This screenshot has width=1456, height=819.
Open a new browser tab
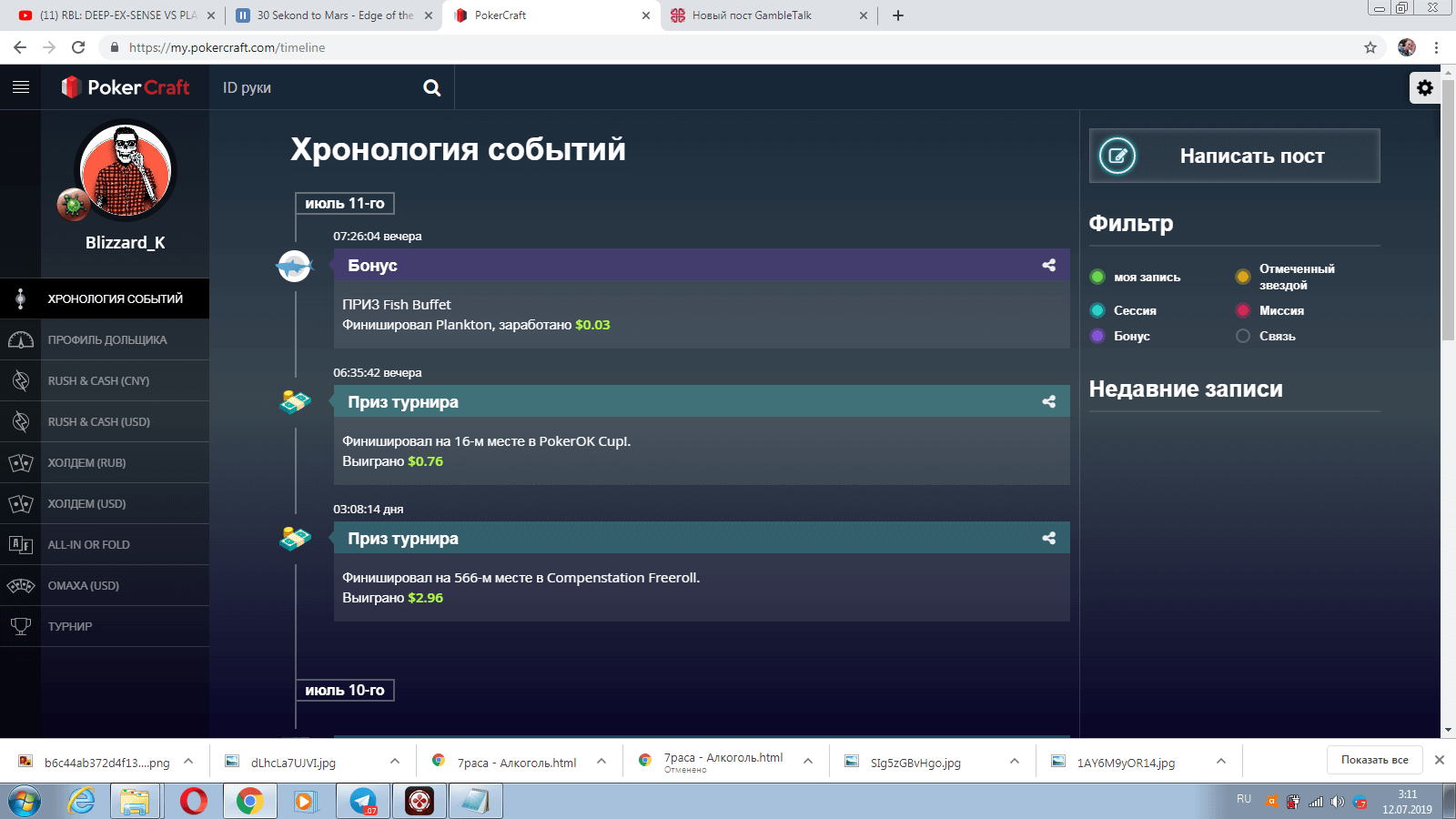tap(898, 15)
